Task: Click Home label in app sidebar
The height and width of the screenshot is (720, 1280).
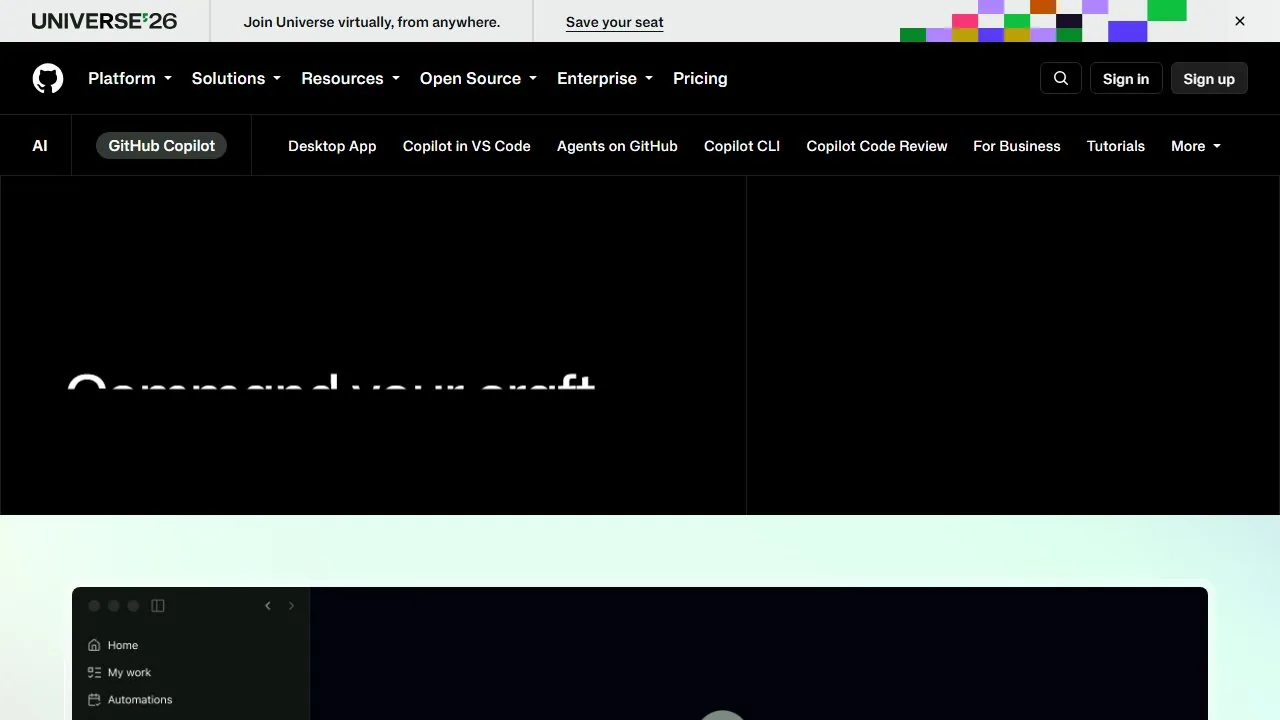Action: point(123,645)
